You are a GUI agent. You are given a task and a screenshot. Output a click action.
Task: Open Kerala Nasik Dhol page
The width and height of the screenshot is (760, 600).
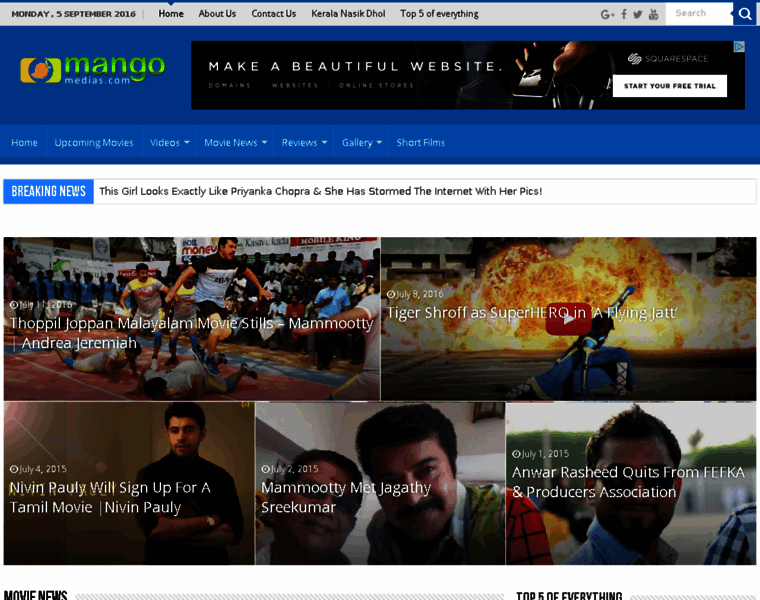348,14
